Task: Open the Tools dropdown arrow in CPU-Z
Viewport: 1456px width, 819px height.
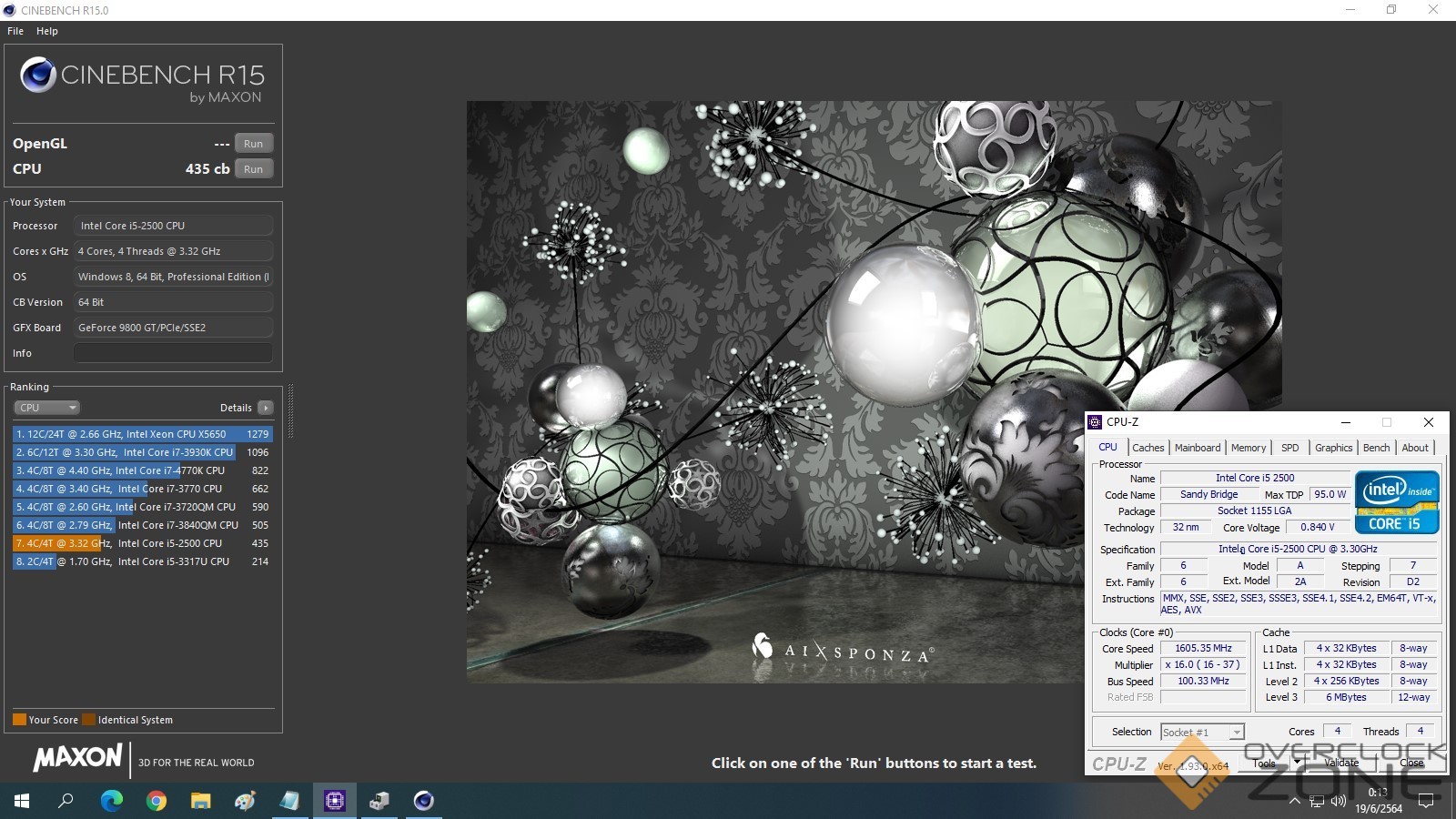Action: click(1297, 762)
